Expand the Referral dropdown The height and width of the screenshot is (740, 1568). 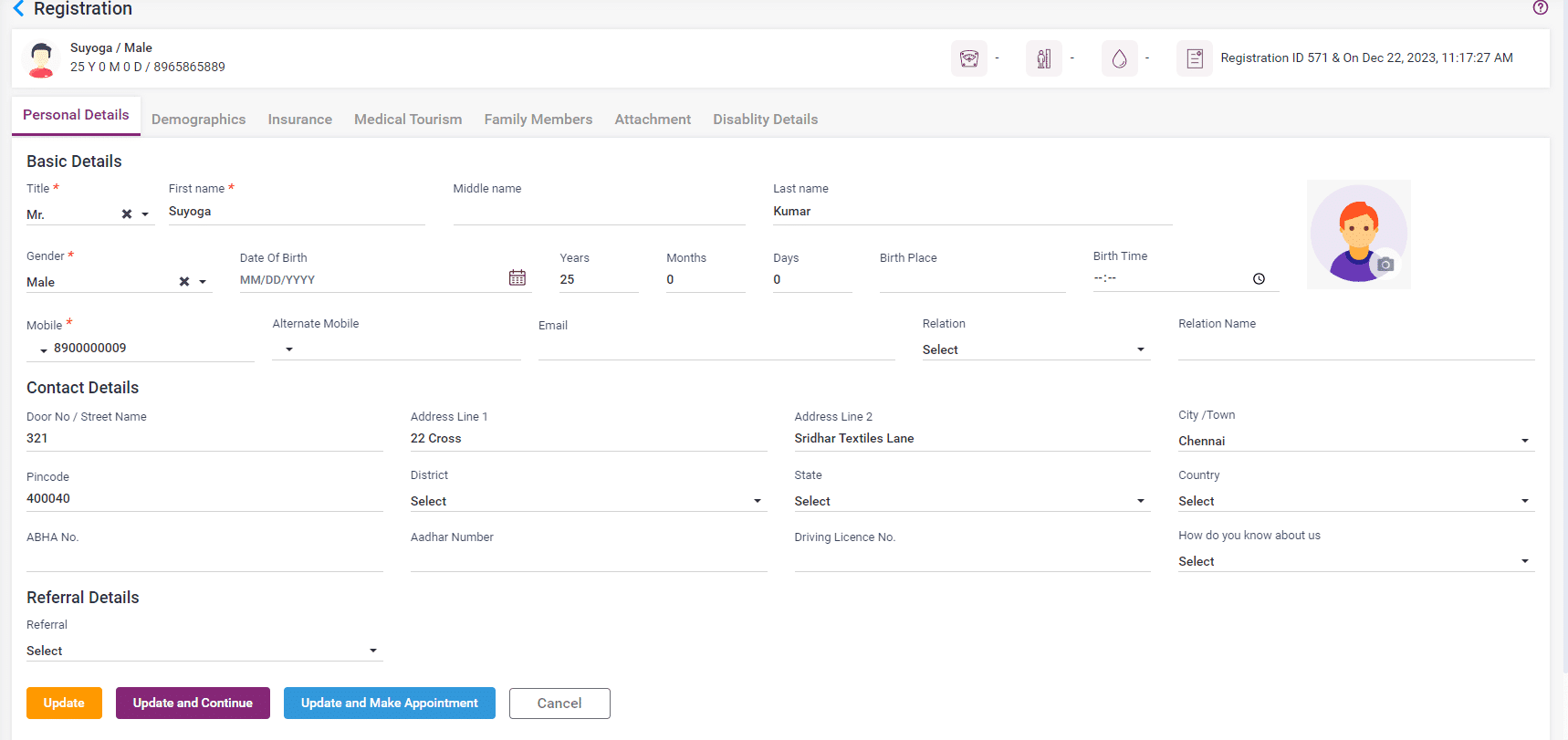click(372, 651)
